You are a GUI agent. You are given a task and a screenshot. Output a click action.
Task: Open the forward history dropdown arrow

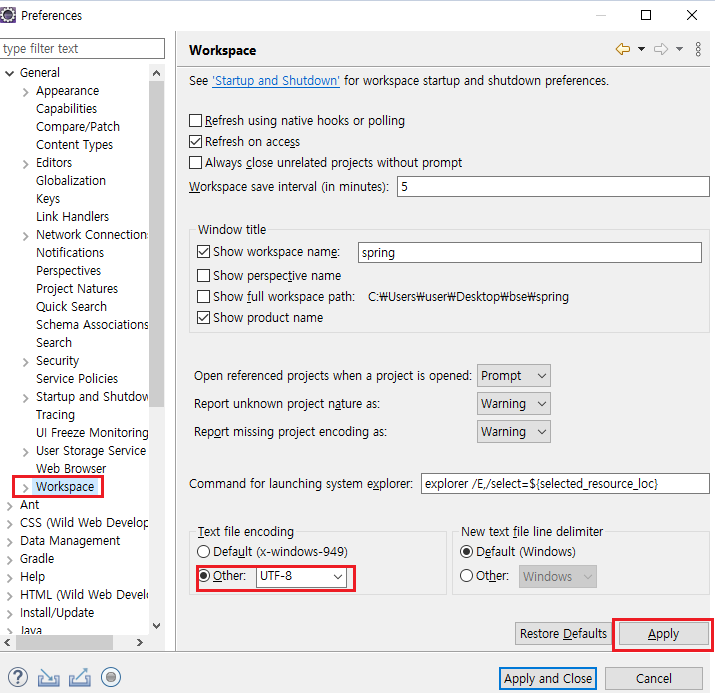(x=679, y=49)
